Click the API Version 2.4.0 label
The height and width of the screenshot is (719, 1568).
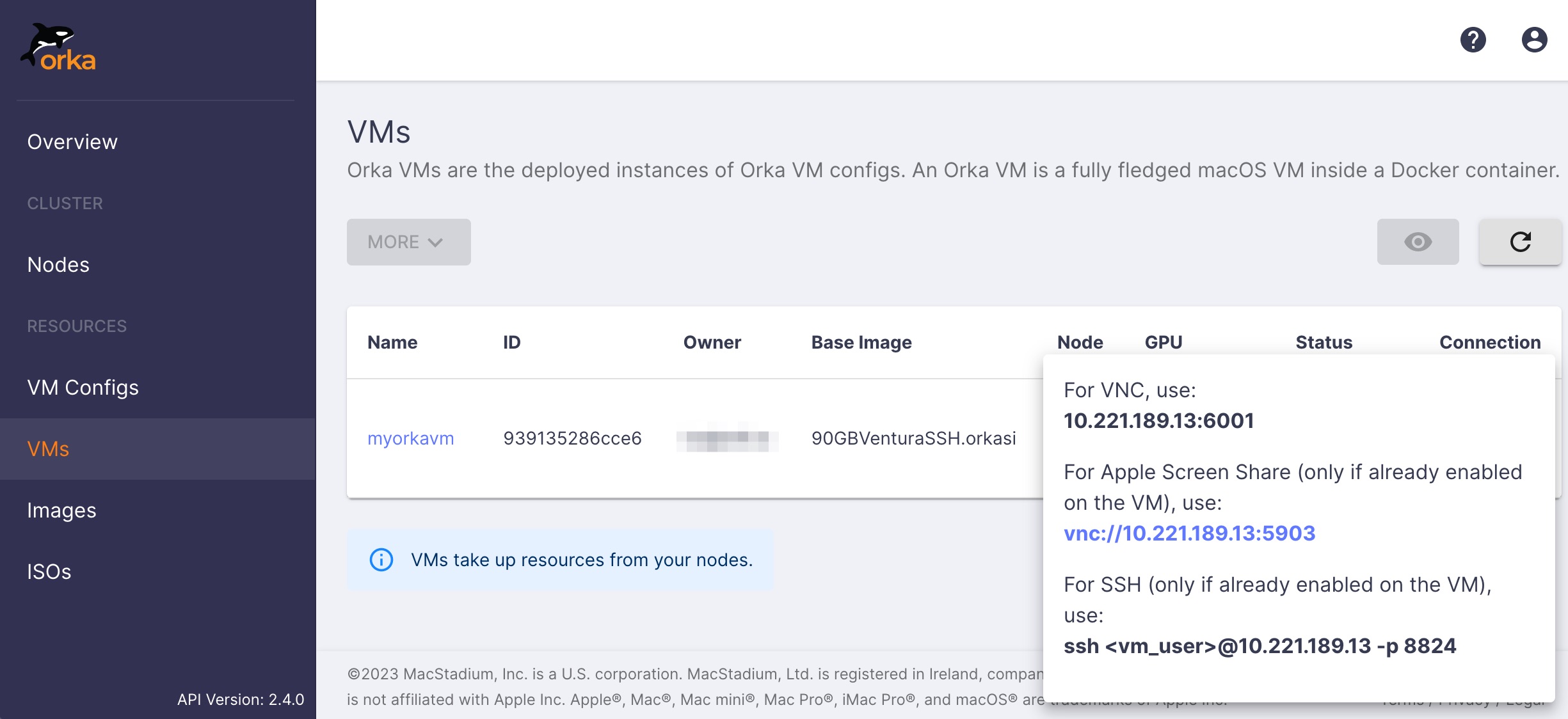[x=241, y=699]
